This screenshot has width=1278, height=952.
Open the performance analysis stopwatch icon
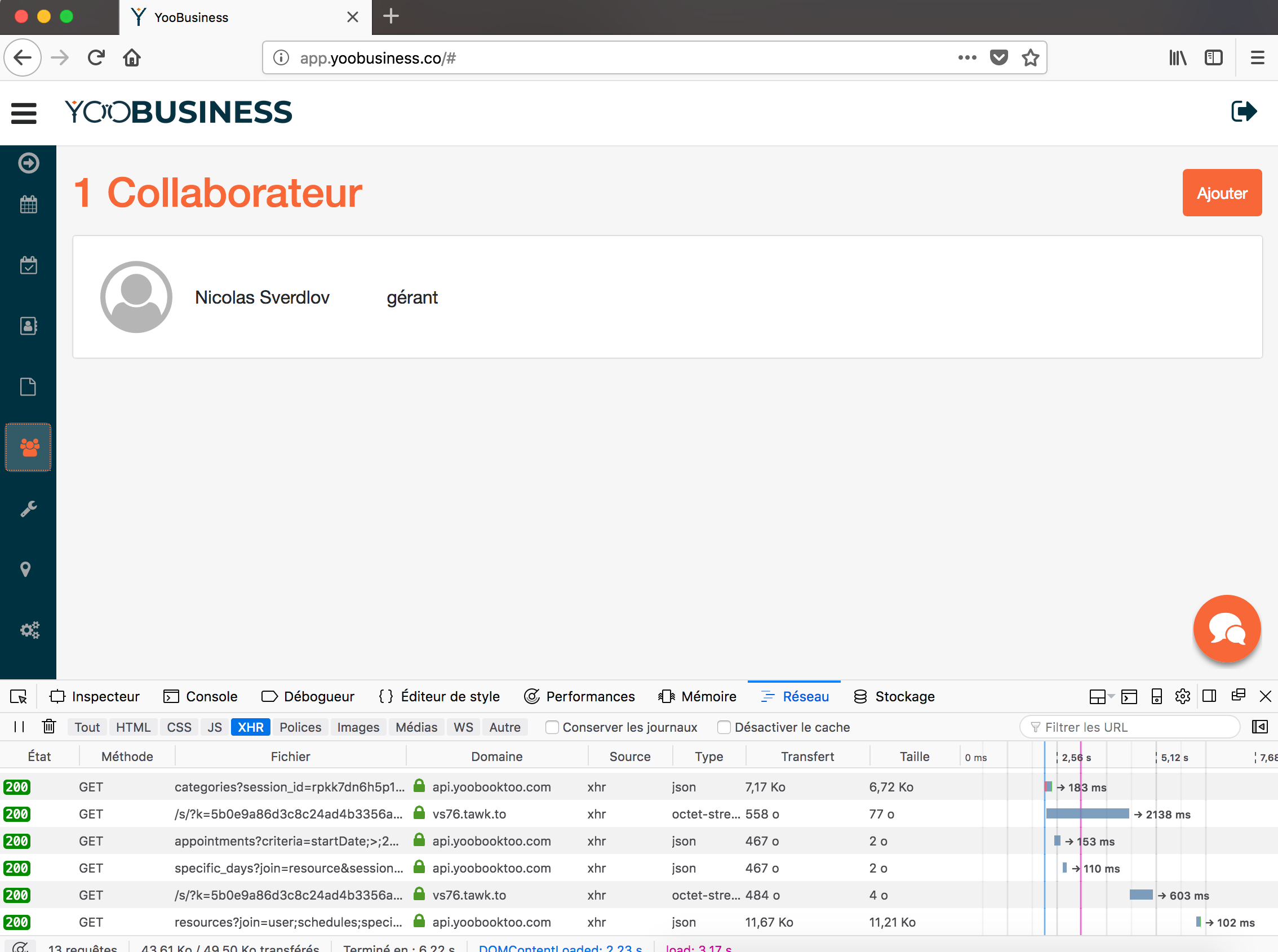coord(20,946)
